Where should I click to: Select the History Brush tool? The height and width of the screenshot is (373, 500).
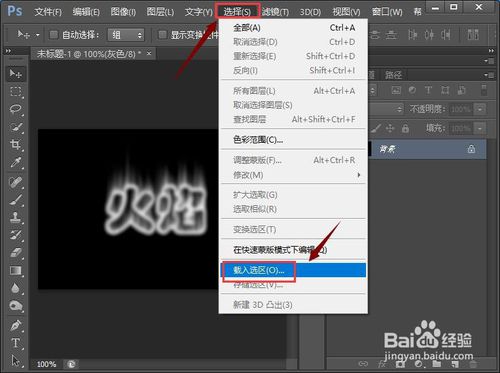[16, 235]
